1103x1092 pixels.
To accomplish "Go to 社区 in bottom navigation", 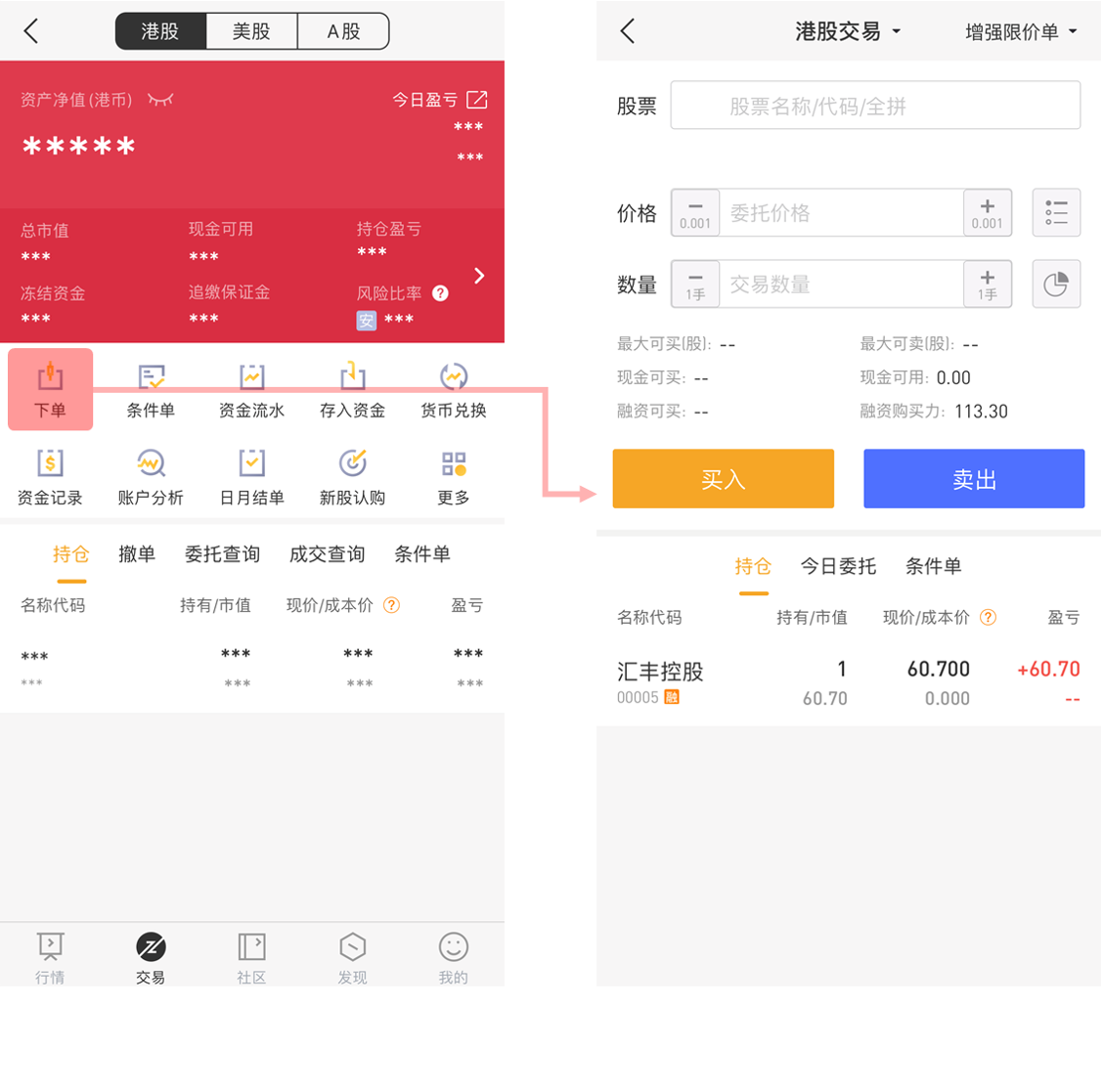I will coord(251,958).
